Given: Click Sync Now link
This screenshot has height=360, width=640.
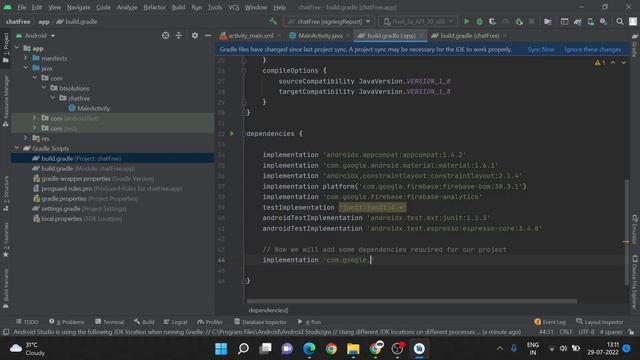Looking at the screenshot, I should click(540, 49).
